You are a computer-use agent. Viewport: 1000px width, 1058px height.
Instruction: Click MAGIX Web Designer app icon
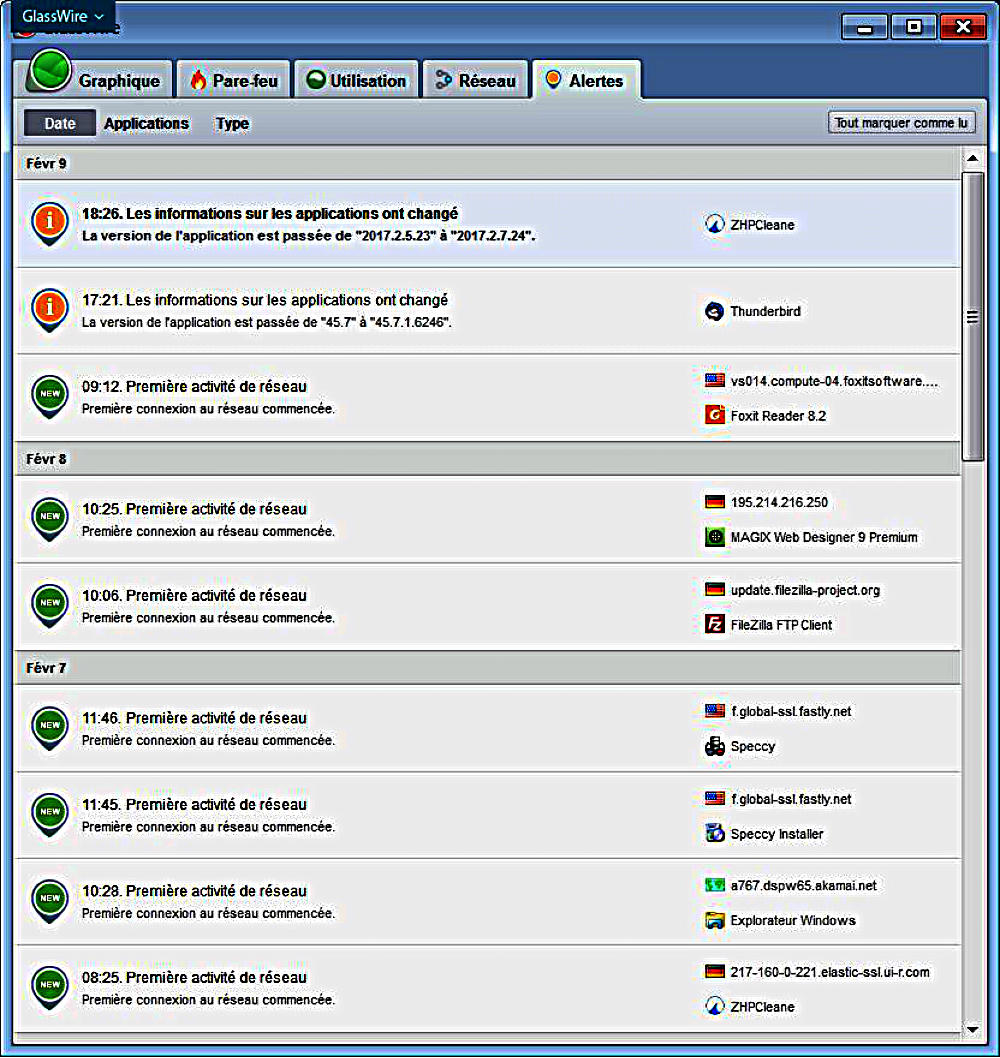(x=715, y=536)
